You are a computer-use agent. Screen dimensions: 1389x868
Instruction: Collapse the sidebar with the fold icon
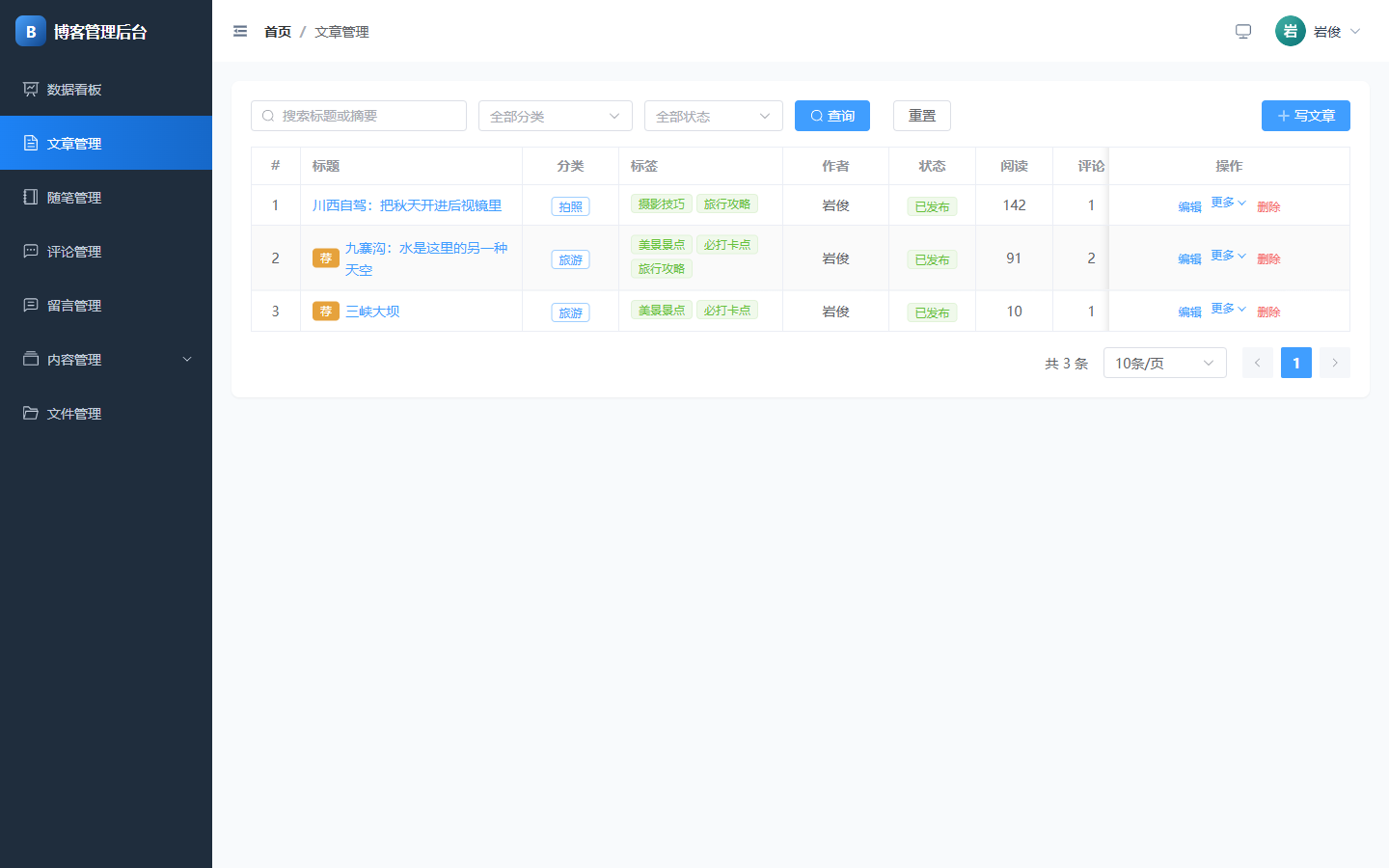point(240,31)
